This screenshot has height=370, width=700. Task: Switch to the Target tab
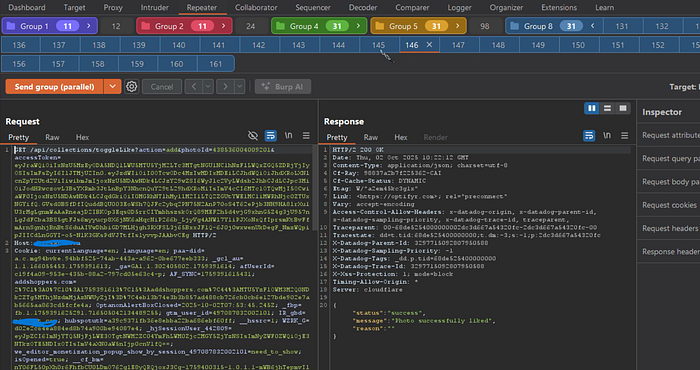coord(74,8)
